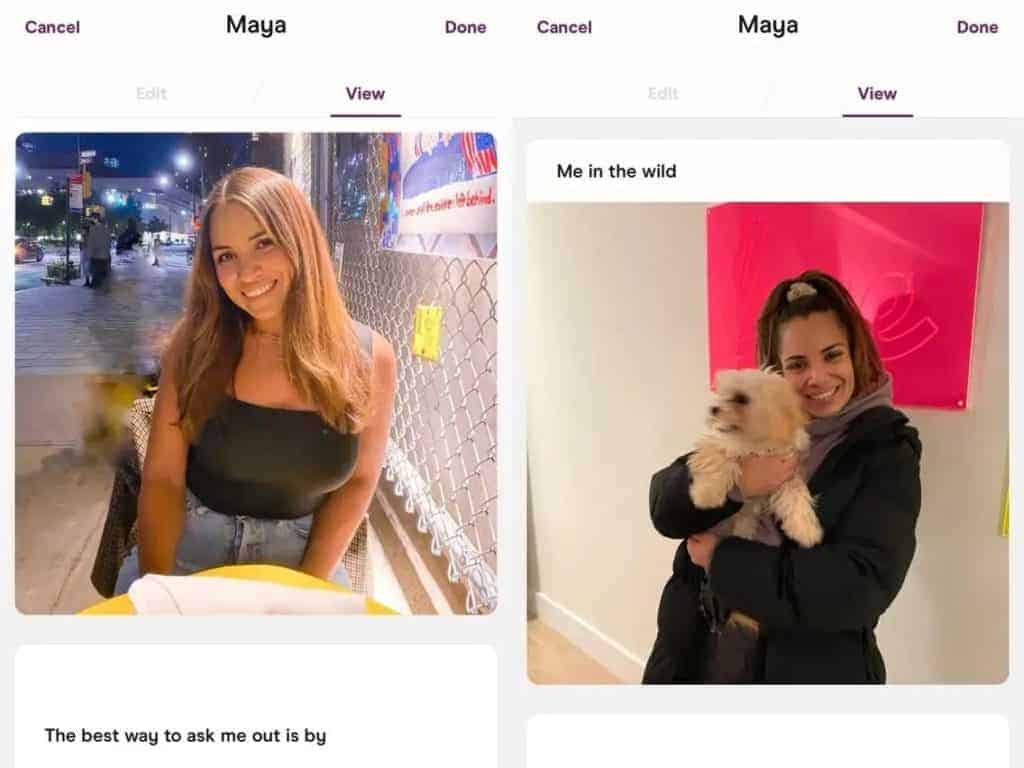Tap 'The best way to ask me out' prompt
Viewport: 1024px width, 768px height.
(185, 736)
